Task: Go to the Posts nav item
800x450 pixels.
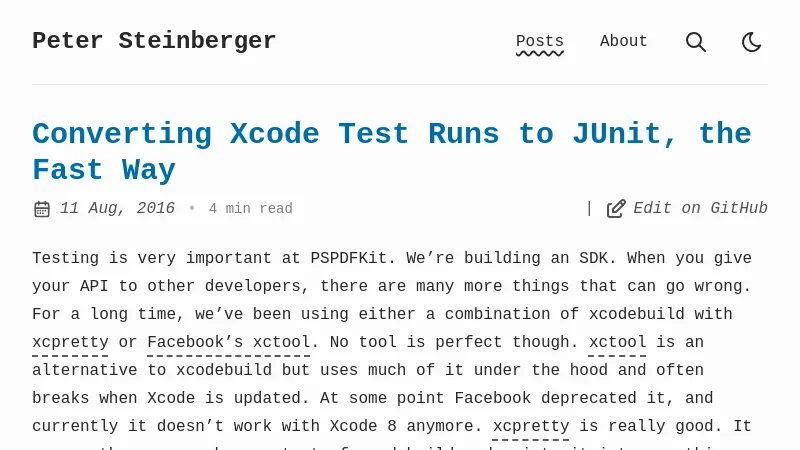Action: (539, 42)
